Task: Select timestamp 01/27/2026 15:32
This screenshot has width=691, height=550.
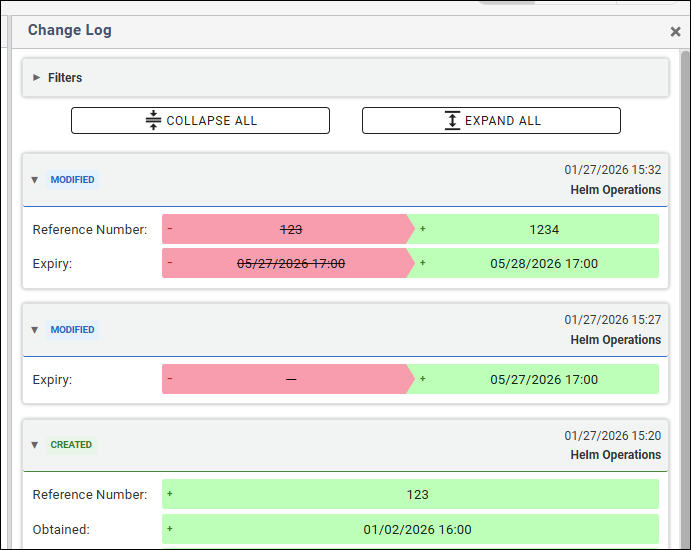Action: tap(613, 170)
